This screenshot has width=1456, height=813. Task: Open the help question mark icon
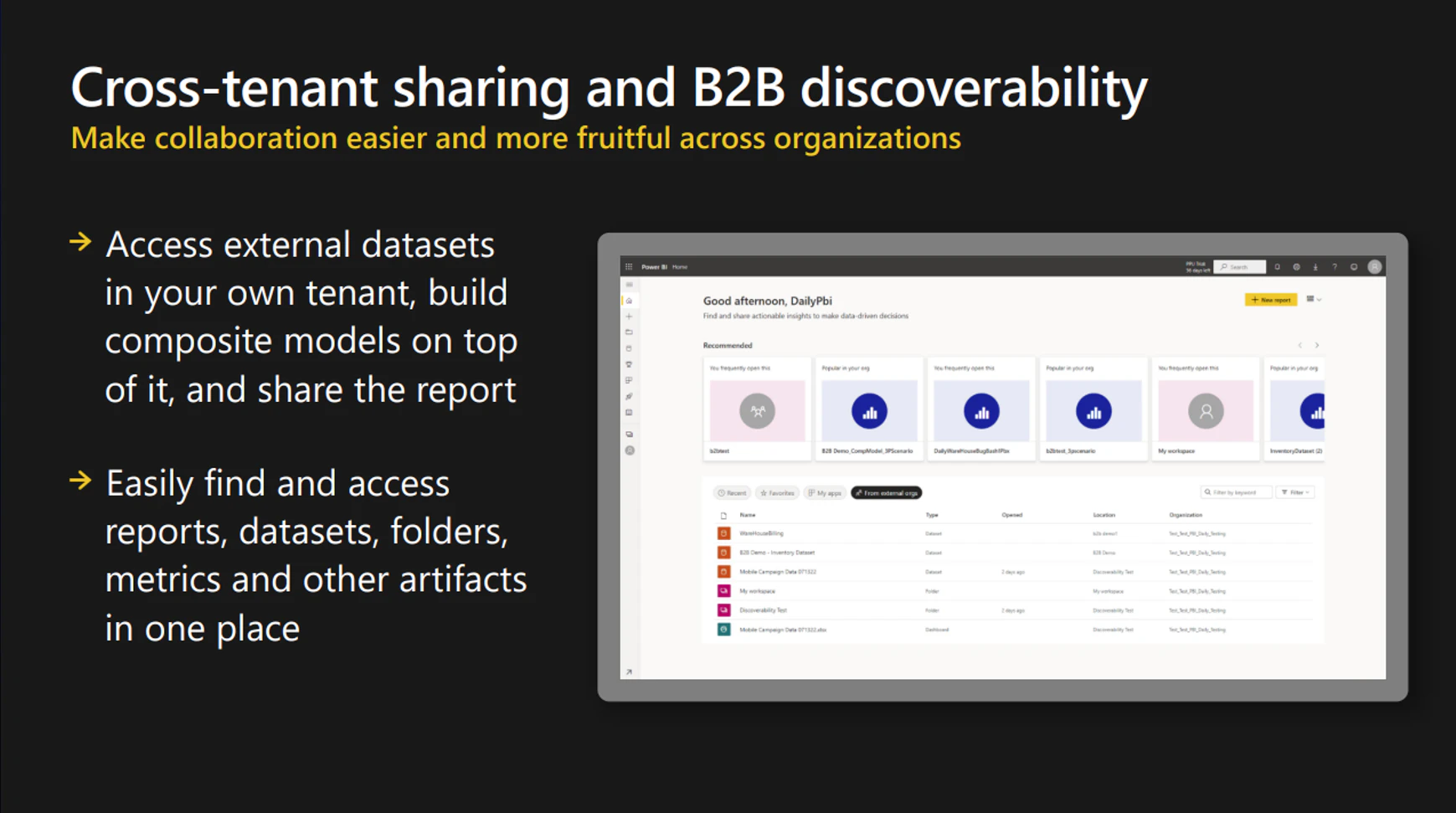pos(1335,267)
